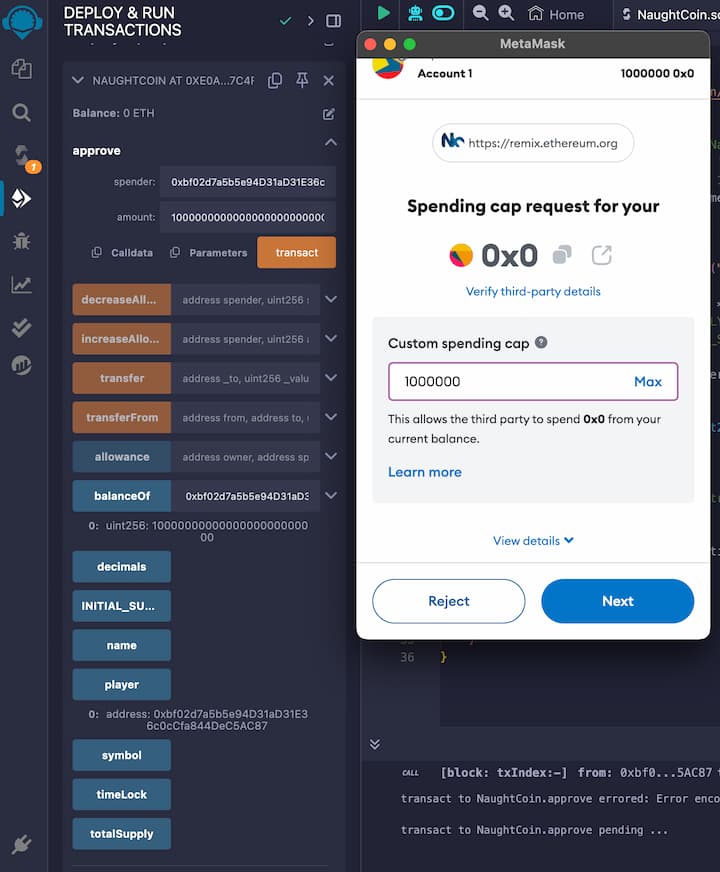Image resolution: width=720 pixels, height=872 pixels.
Task: Click the increaseAllowance function button
Action: click(122, 339)
